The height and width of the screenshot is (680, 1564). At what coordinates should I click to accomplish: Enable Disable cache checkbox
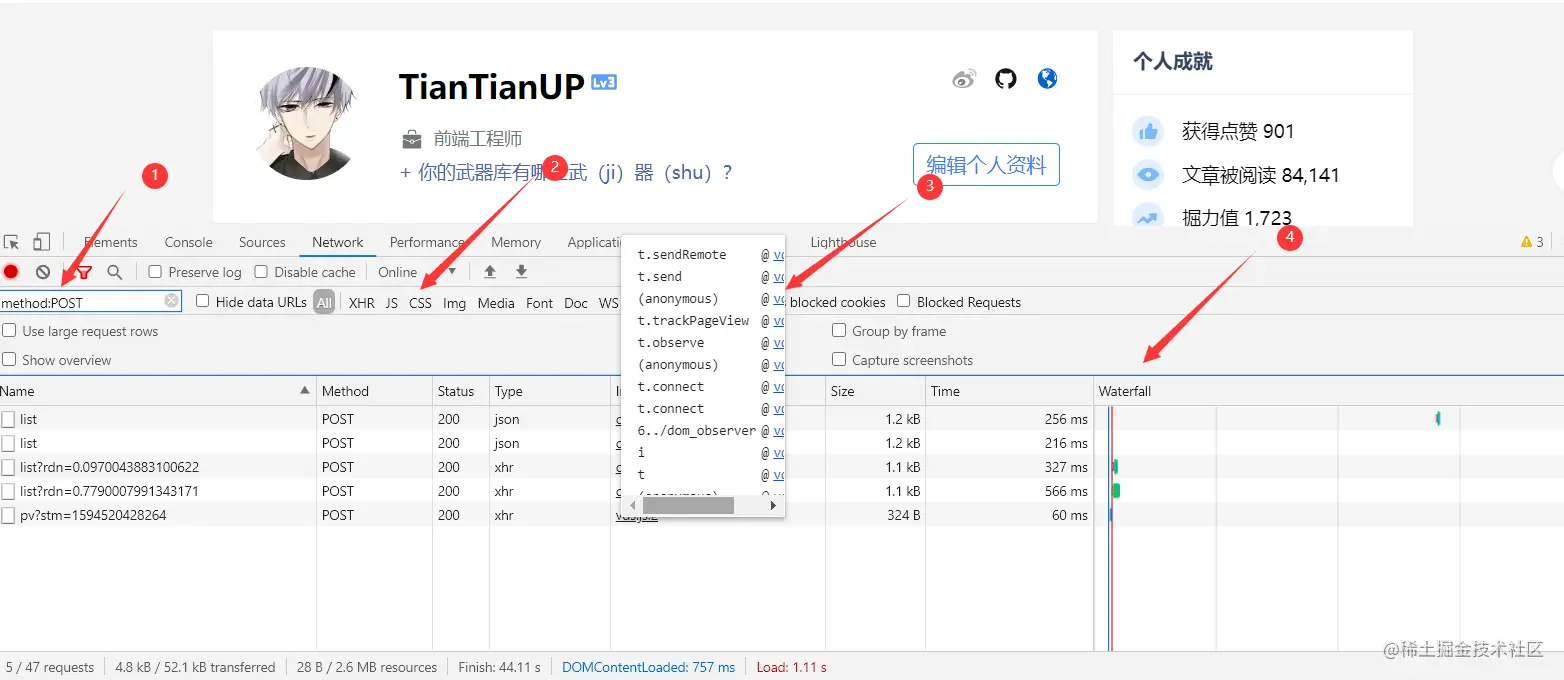[261, 272]
